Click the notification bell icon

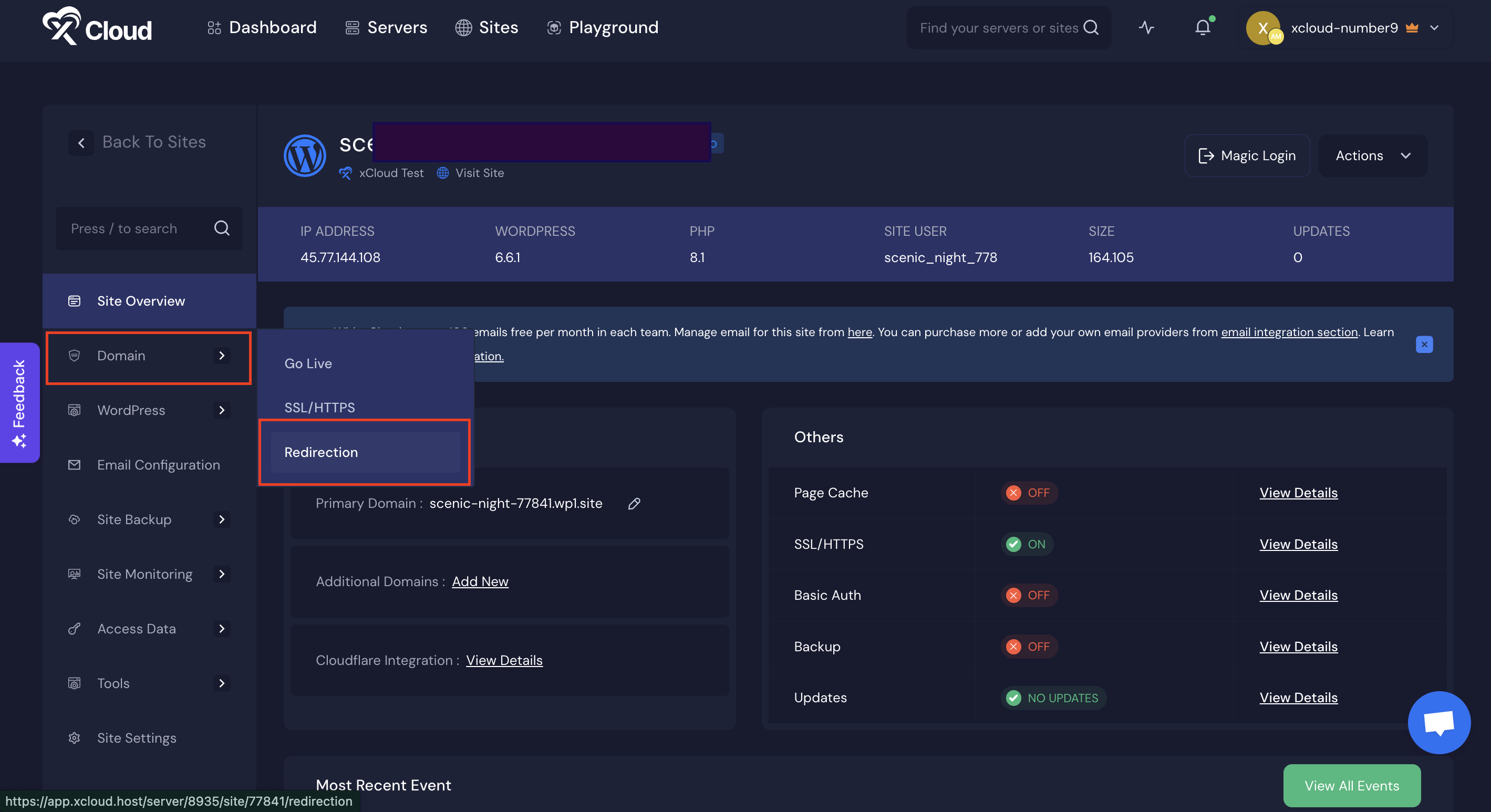tap(1203, 27)
